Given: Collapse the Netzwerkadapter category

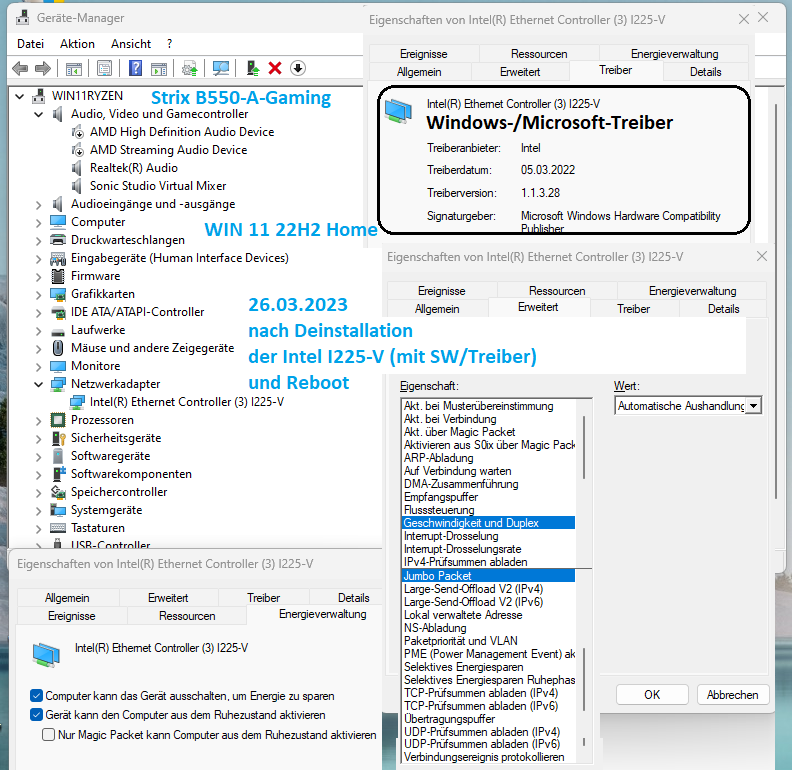Looking at the screenshot, I should (x=38, y=384).
